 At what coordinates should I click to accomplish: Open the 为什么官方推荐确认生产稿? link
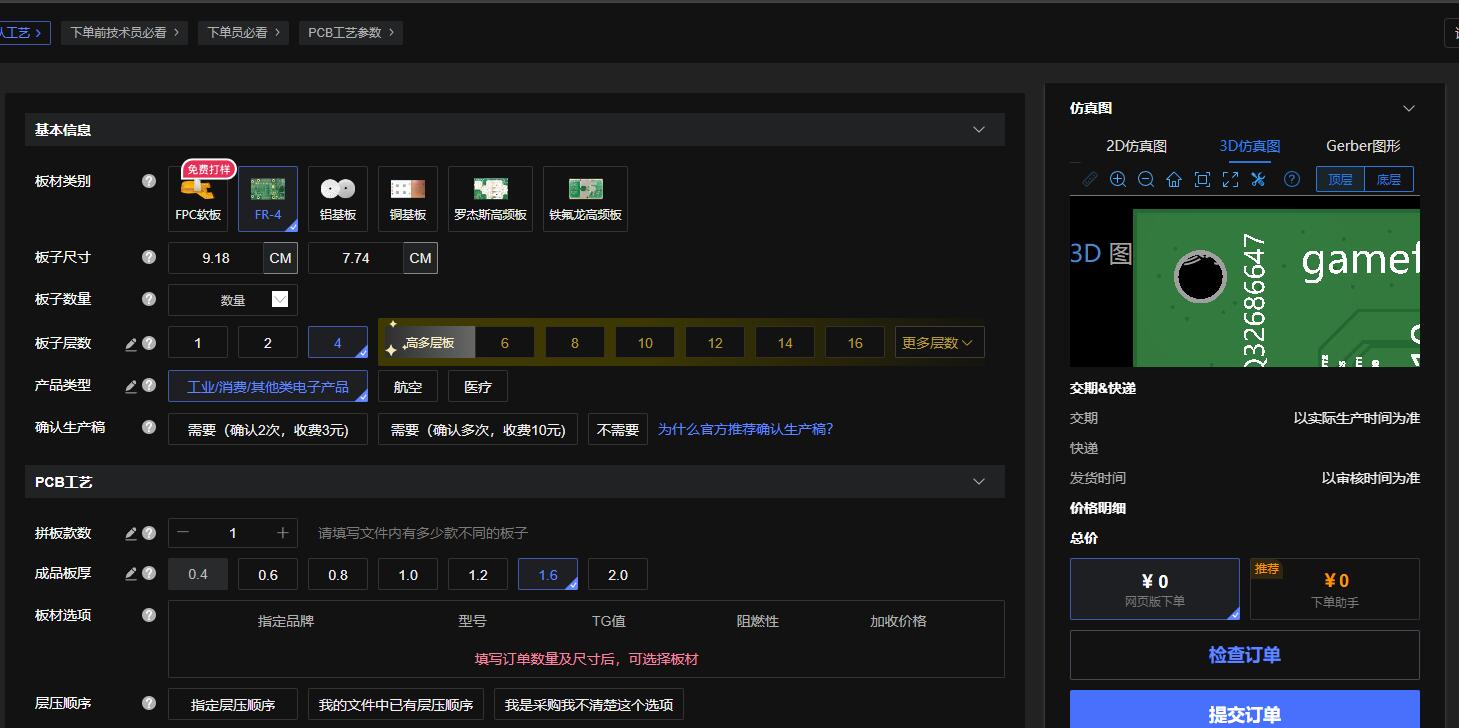point(745,429)
